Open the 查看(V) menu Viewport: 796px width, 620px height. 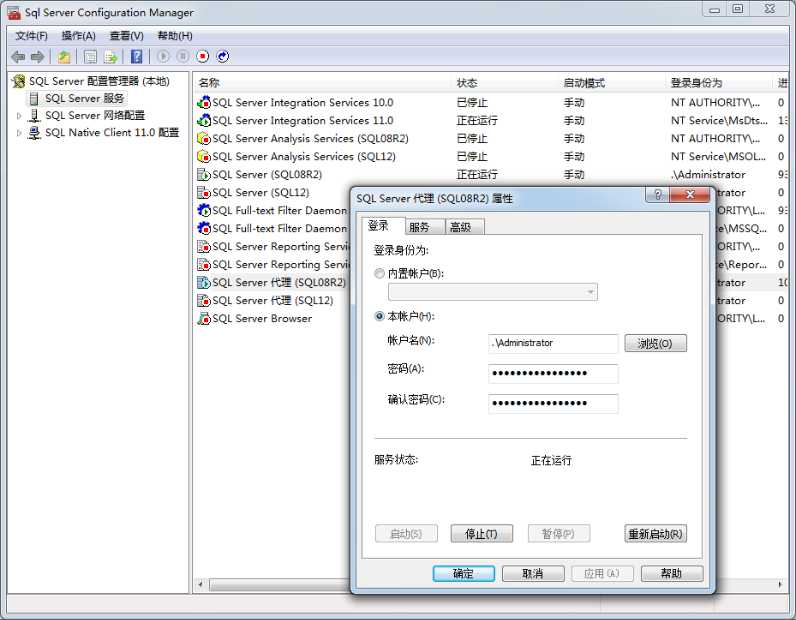(x=126, y=36)
